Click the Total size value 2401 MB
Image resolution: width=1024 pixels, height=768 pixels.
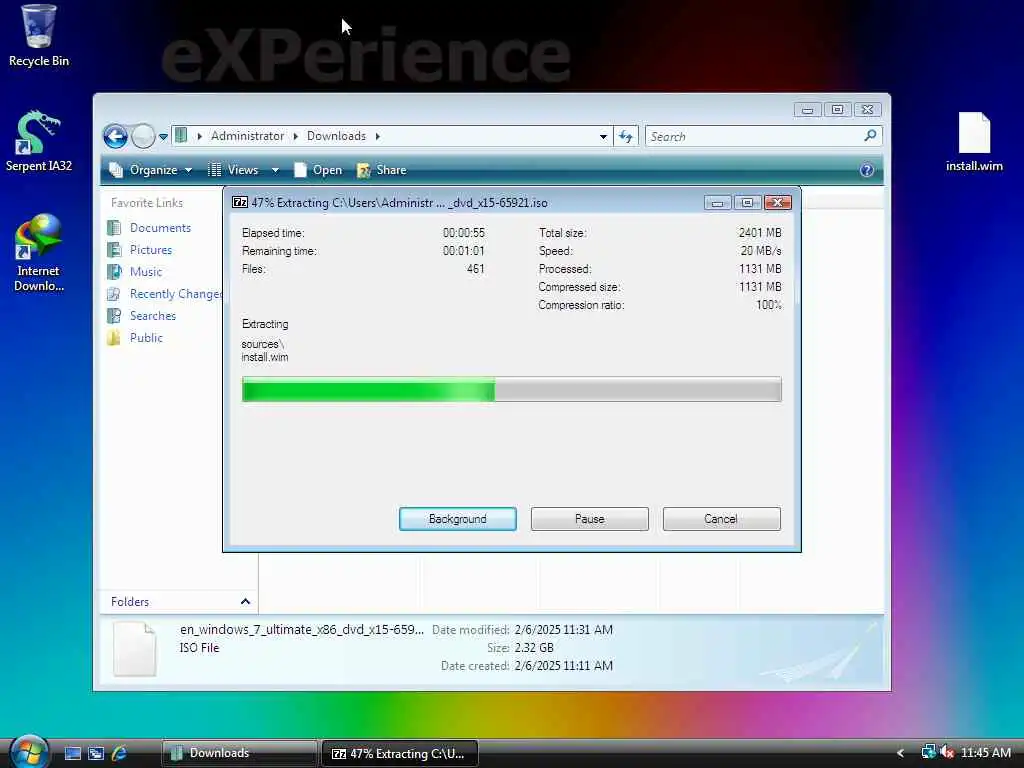[760, 232]
